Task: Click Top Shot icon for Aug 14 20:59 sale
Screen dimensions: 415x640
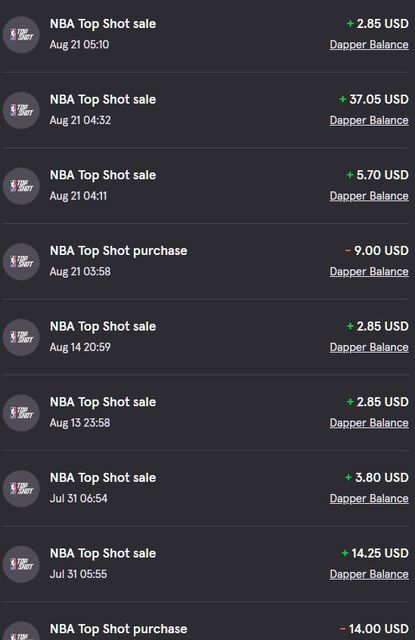Action: pyautogui.click(x=21, y=337)
